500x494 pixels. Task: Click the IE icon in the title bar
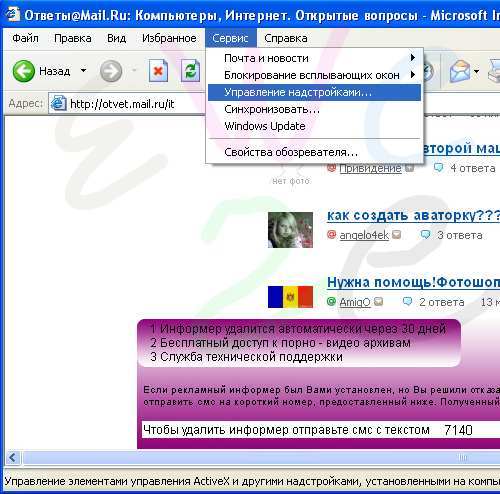tap(12, 14)
